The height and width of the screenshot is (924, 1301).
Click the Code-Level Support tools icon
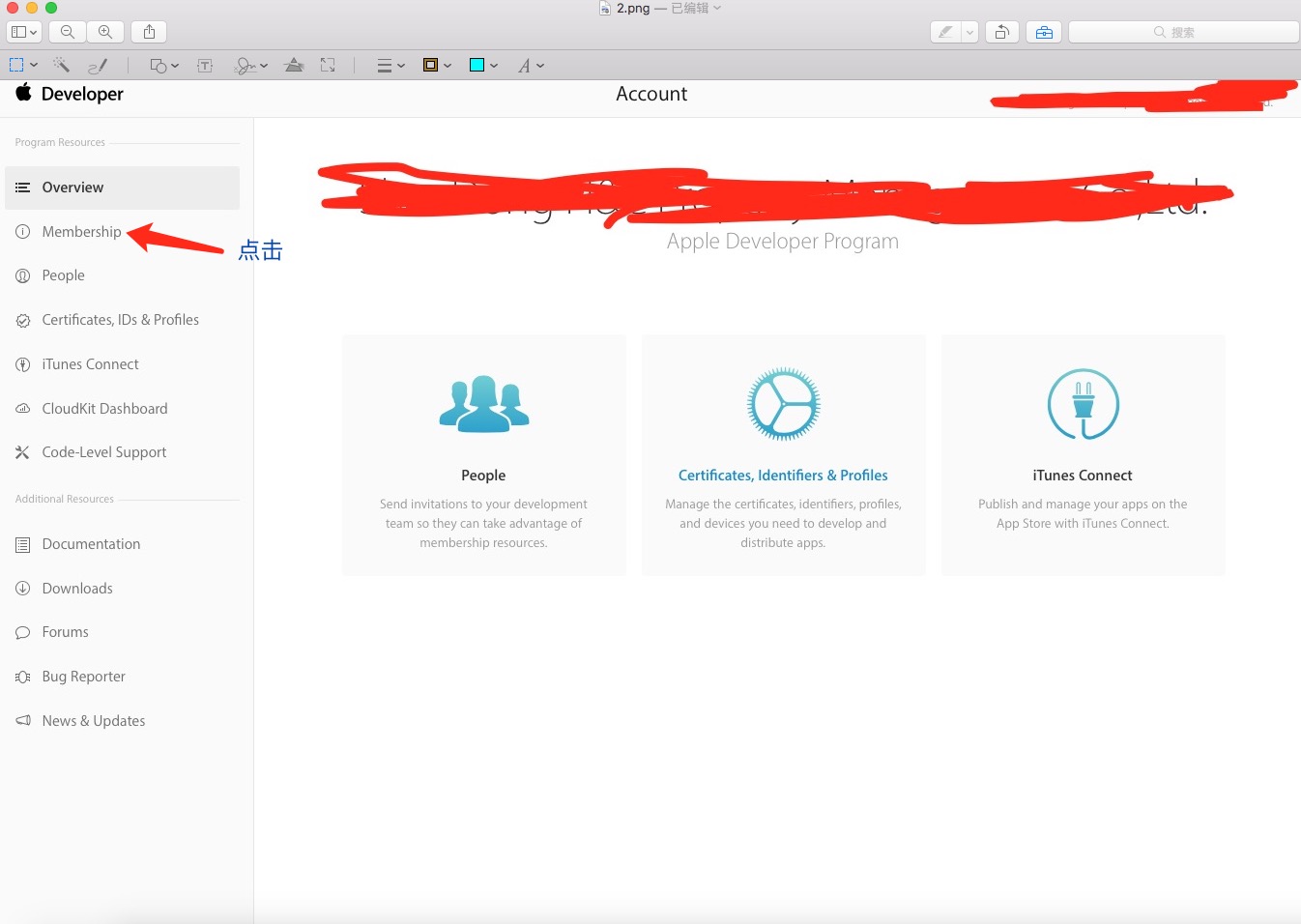pos(23,452)
